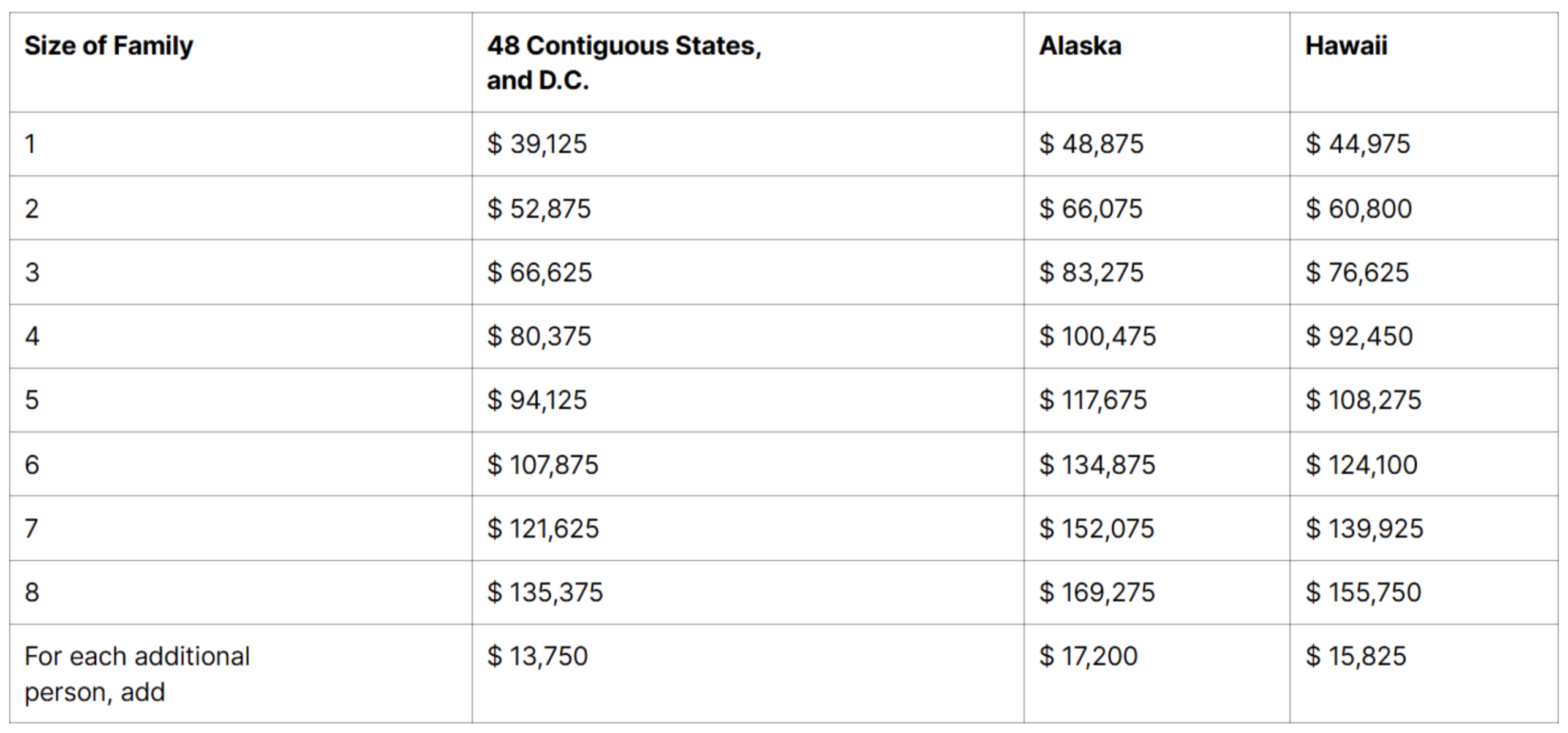
Task: Select the $ 152,075 Alaska cell
Action: pyautogui.click(x=1096, y=528)
